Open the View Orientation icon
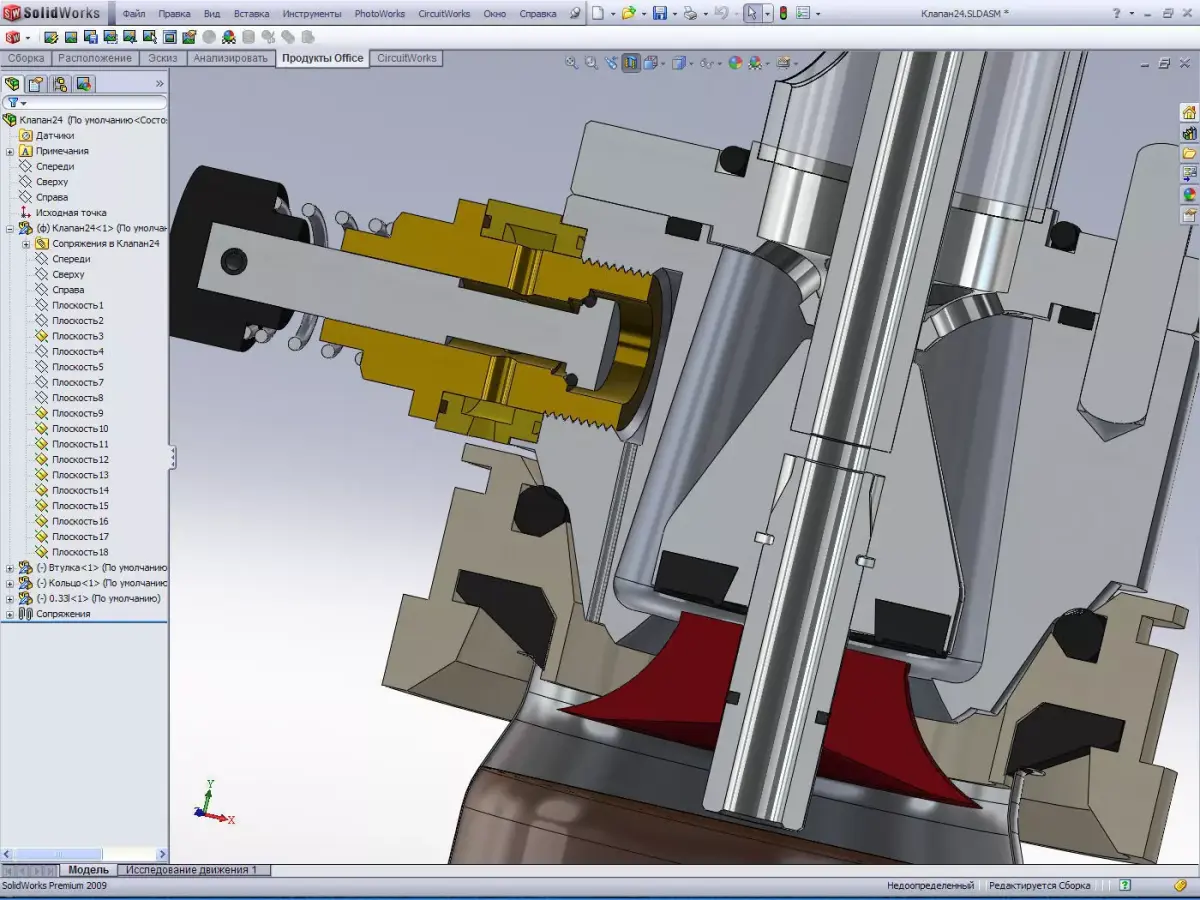 click(651, 62)
